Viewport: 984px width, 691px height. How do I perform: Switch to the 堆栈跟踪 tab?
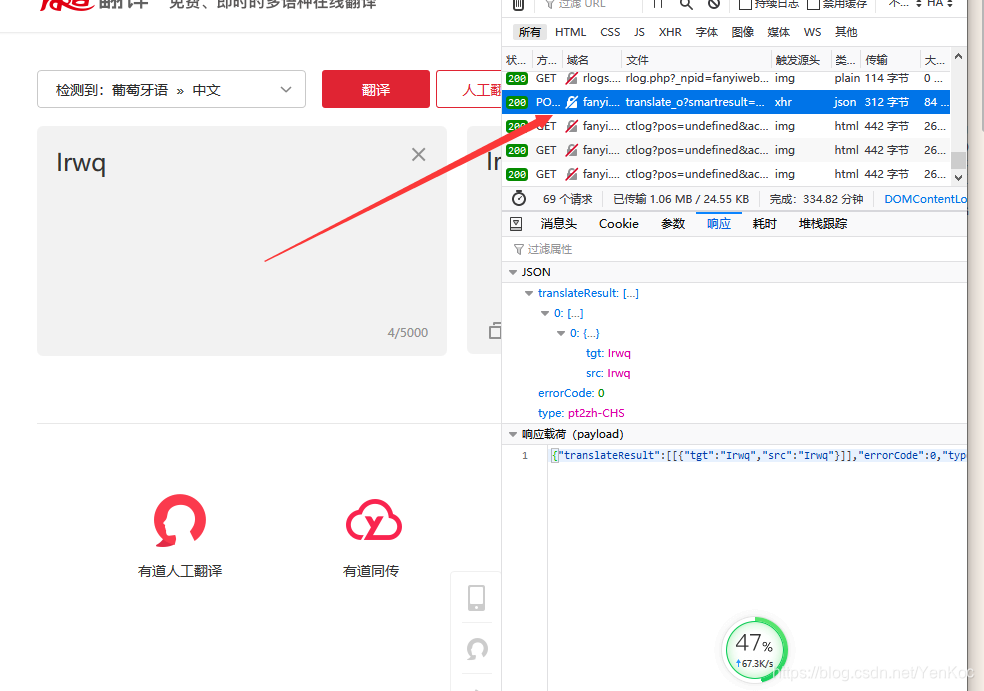click(x=823, y=223)
